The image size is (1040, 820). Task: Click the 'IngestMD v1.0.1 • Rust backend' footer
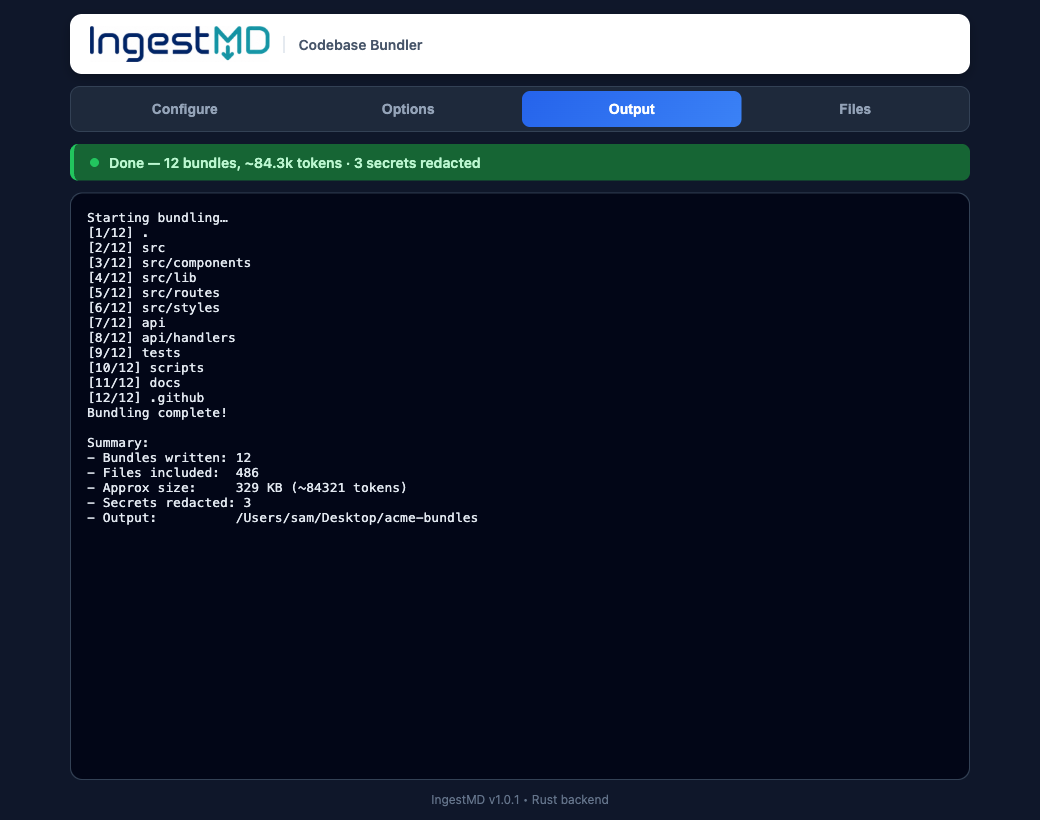point(520,799)
